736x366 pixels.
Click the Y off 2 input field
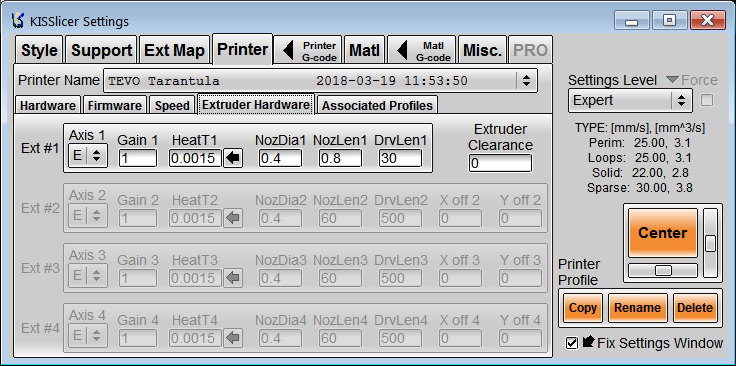tap(521, 218)
